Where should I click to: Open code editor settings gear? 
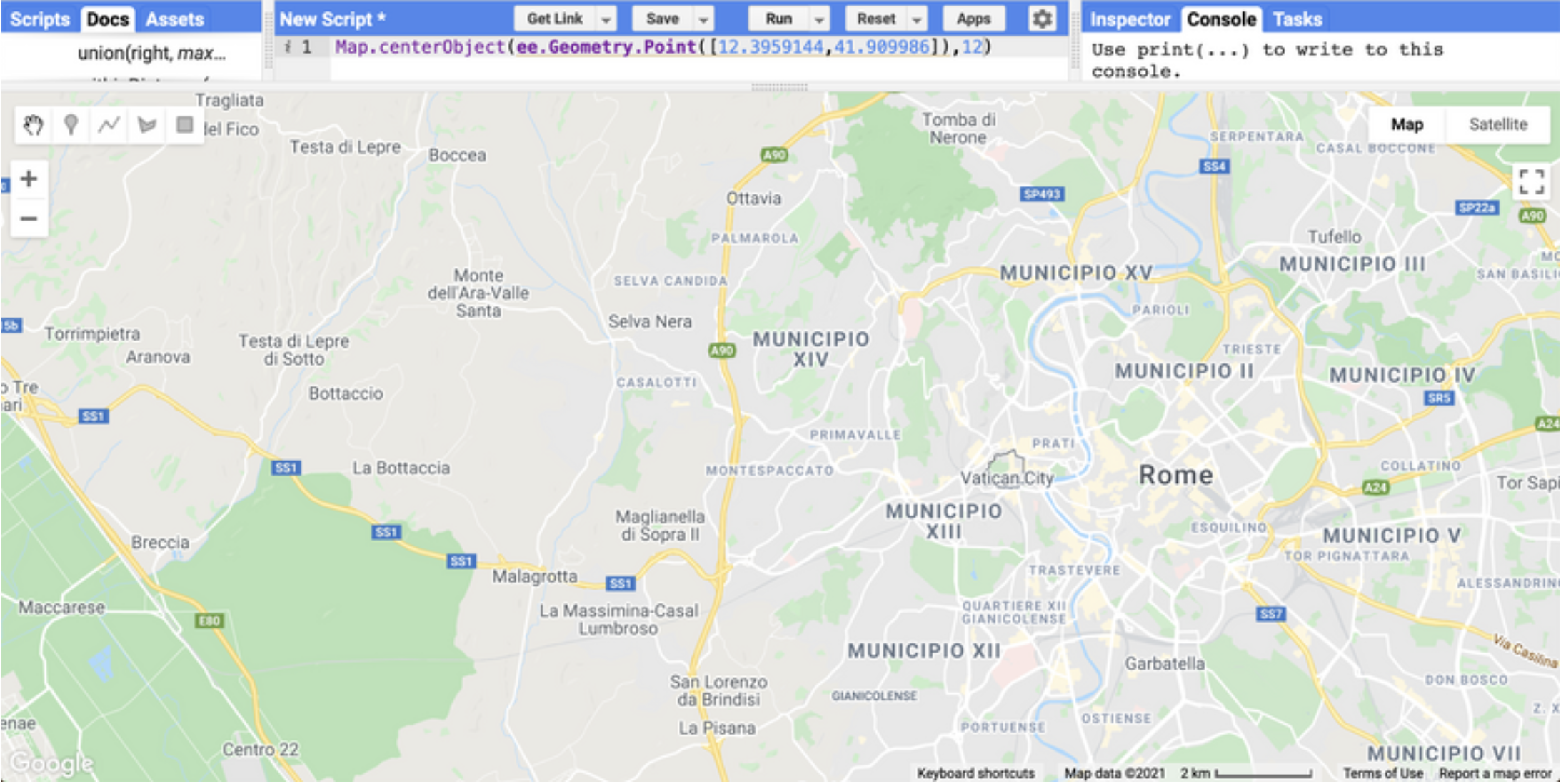pyautogui.click(x=1042, y=19)
